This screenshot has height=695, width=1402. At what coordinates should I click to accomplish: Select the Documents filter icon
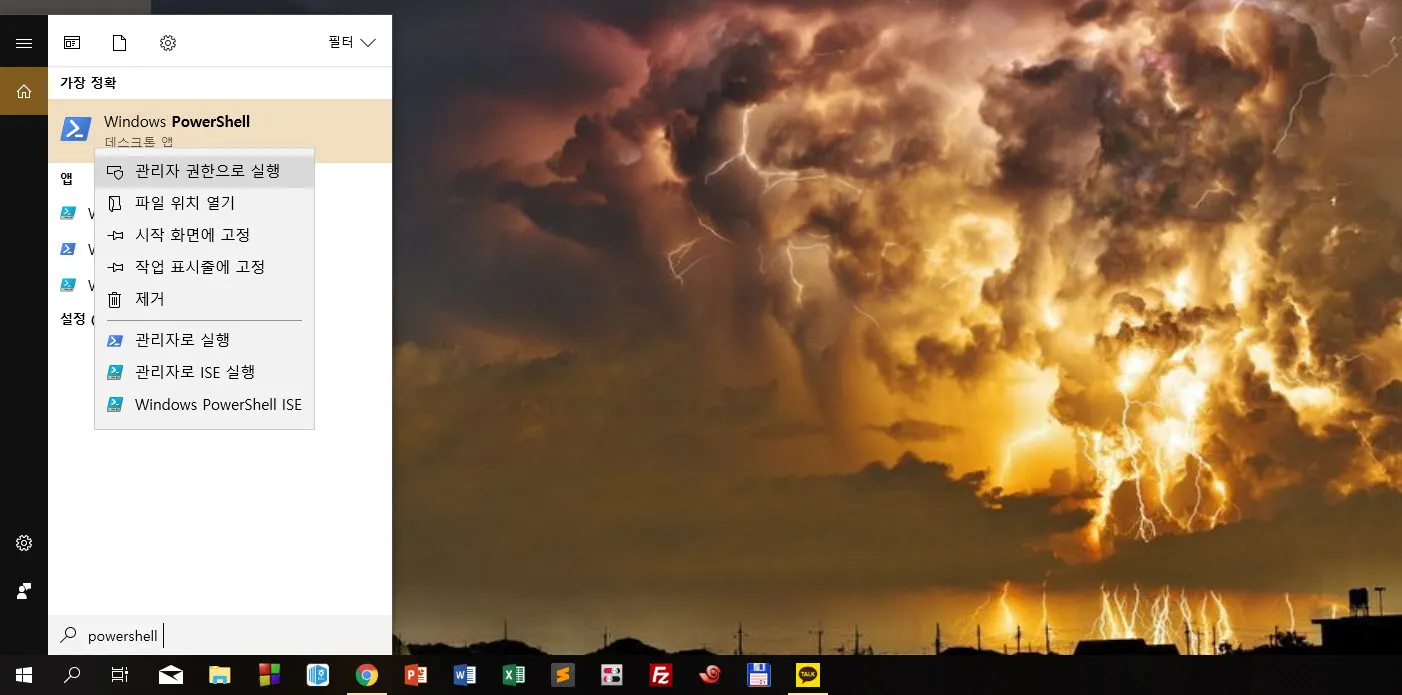120,43
